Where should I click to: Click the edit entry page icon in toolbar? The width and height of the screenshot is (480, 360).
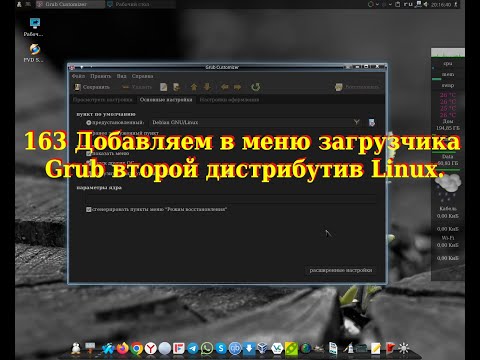coord(163,87)
